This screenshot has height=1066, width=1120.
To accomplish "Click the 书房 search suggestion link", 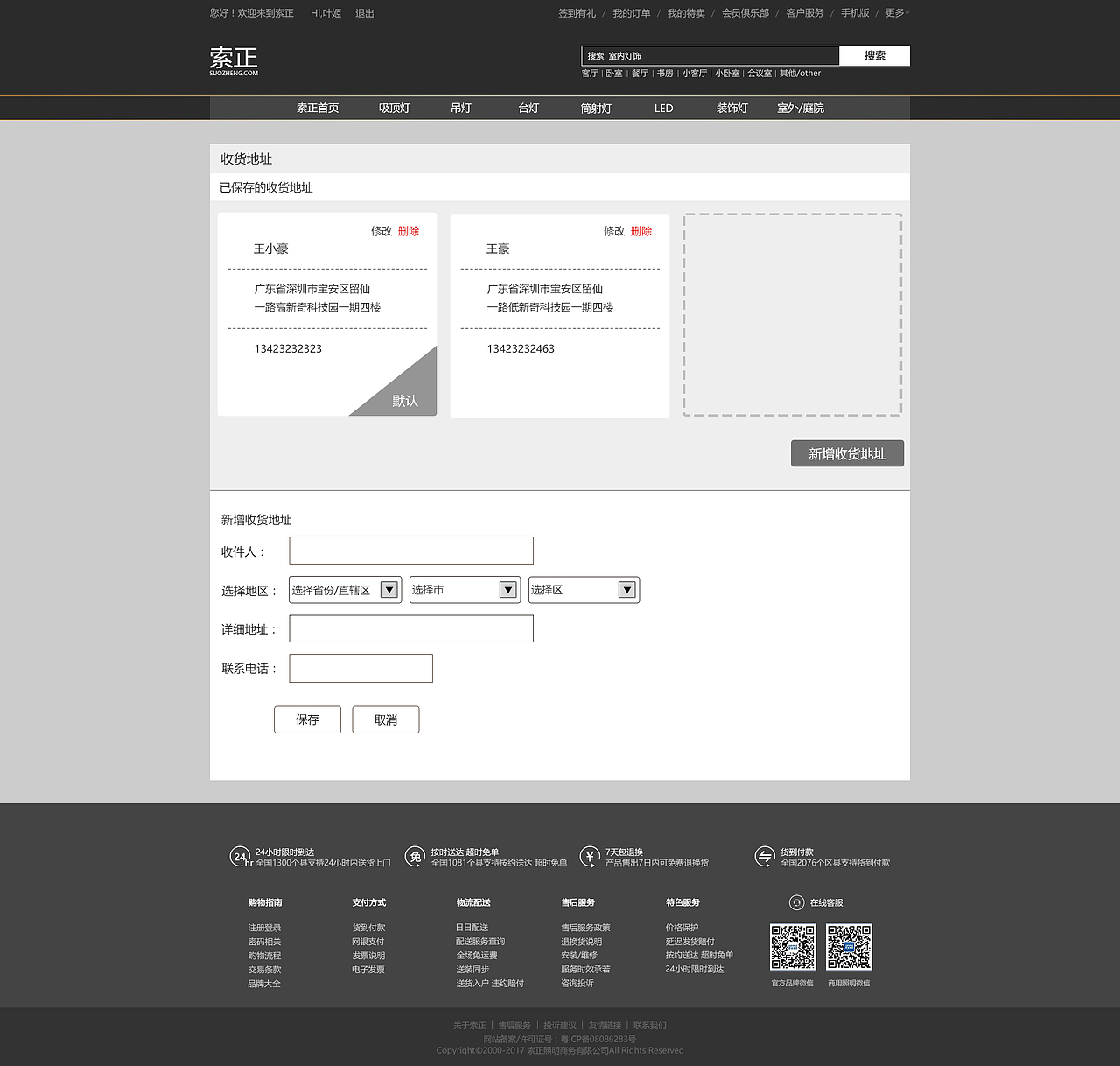I will pyautogui.click(x=665, y=74).
